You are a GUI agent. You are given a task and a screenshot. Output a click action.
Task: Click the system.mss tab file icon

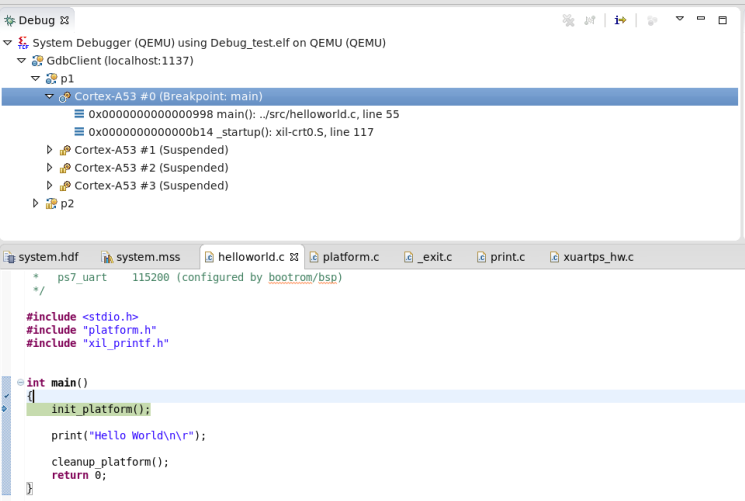(x=107, y=257)
